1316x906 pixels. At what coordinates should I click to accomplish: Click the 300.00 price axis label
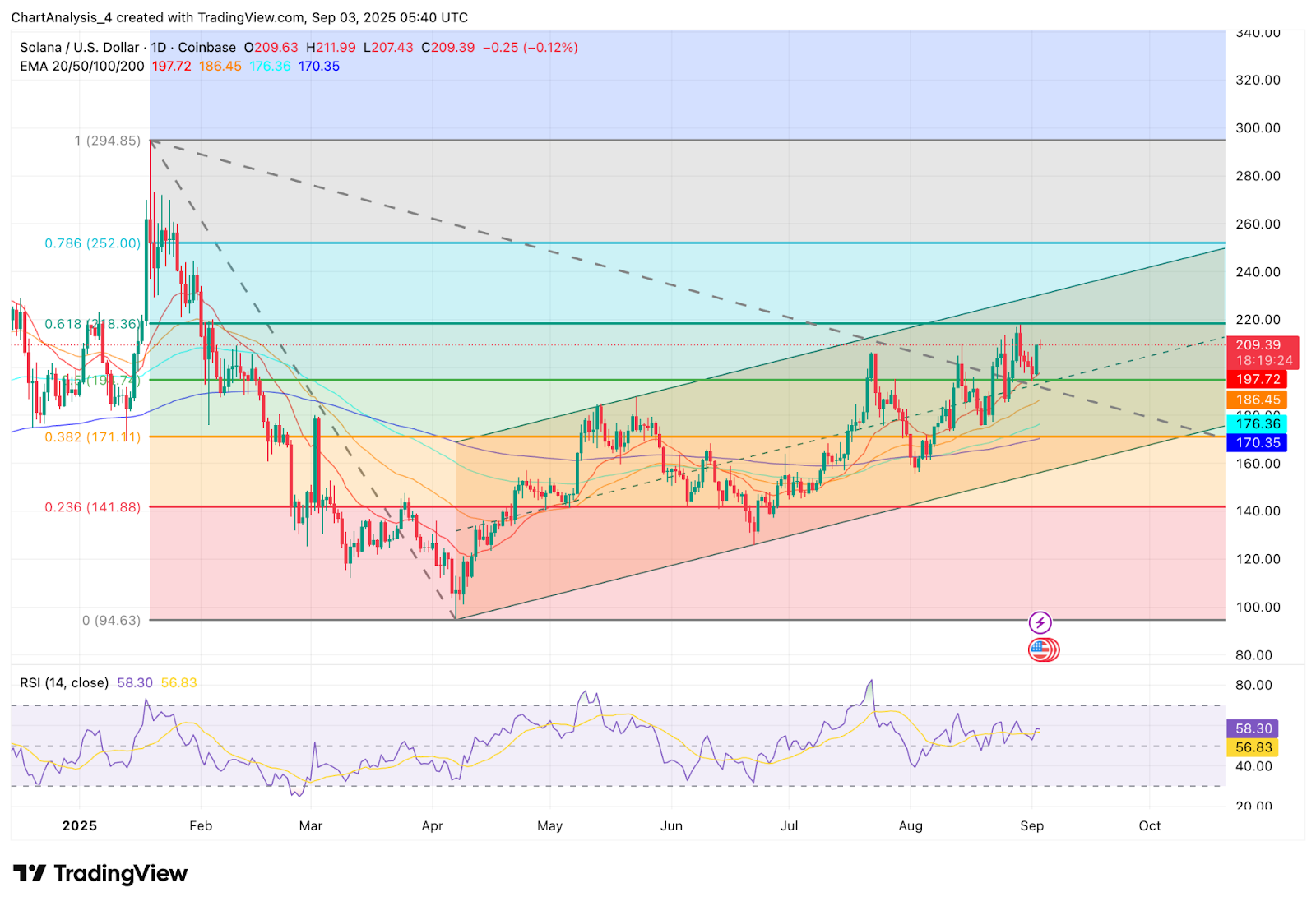point(1258,128)
